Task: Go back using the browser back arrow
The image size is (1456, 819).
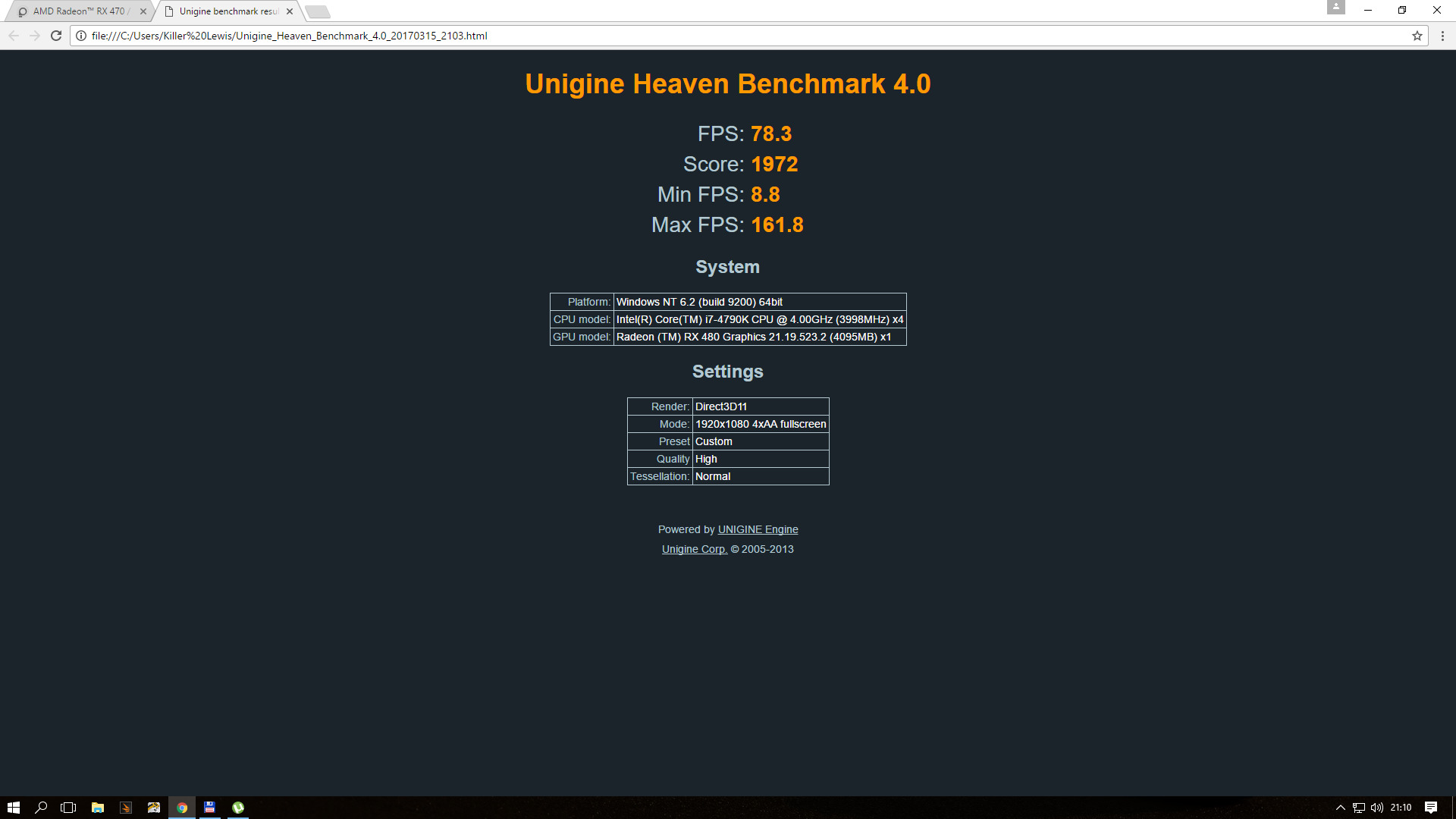Action: 14,36
